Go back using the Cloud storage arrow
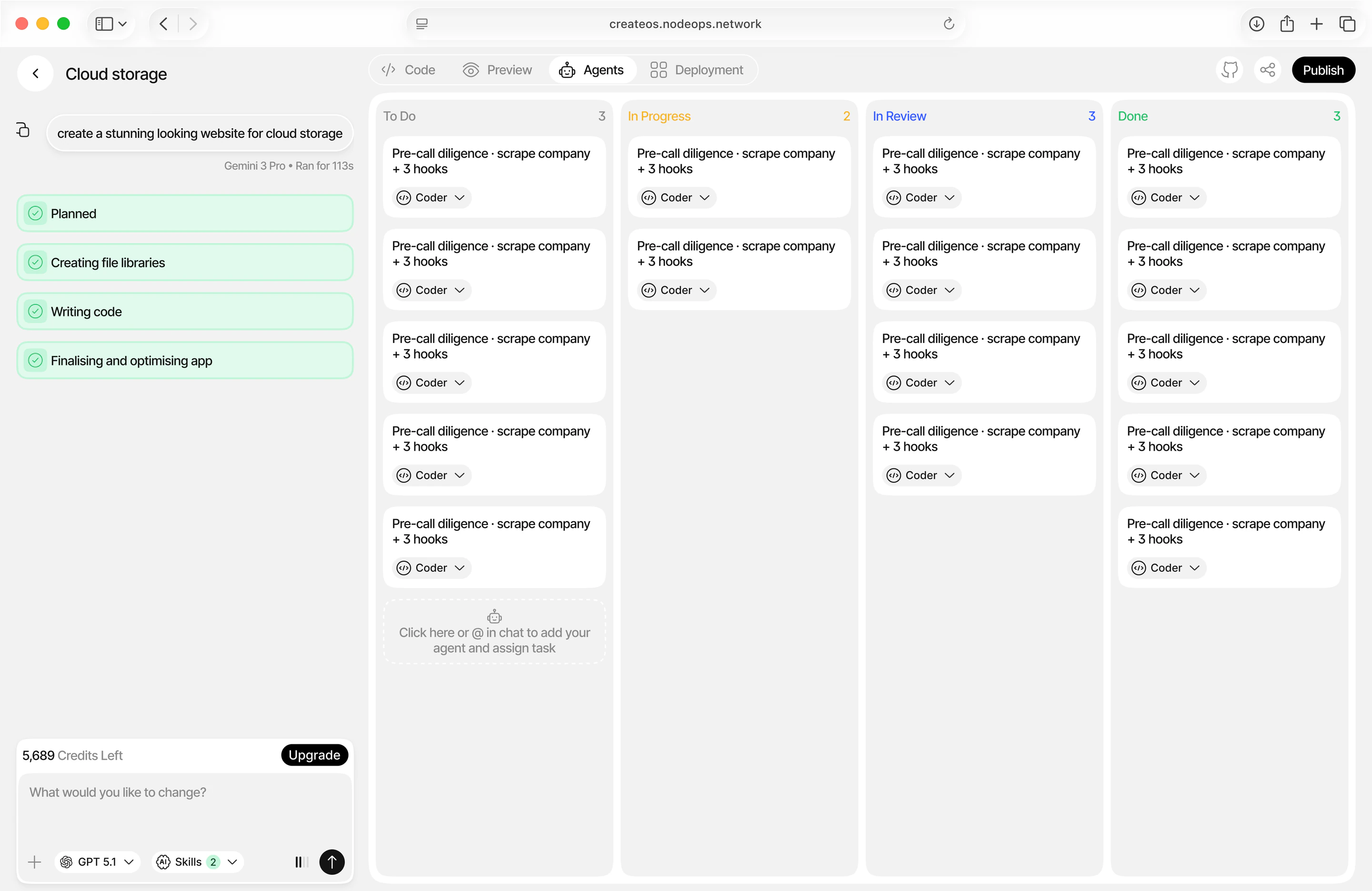 click(36, 74)
